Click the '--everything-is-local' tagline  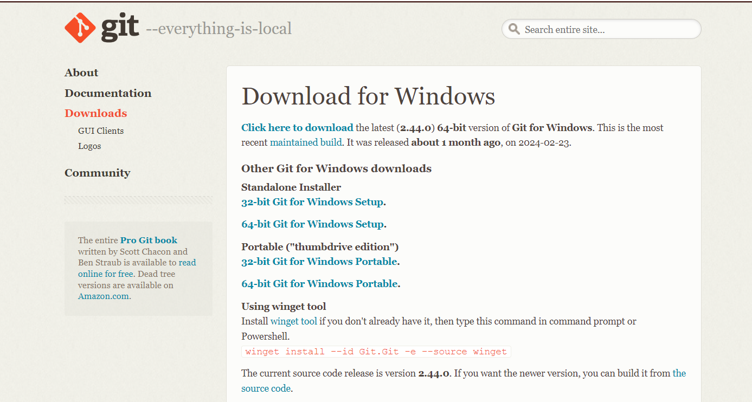pos(219,29)
